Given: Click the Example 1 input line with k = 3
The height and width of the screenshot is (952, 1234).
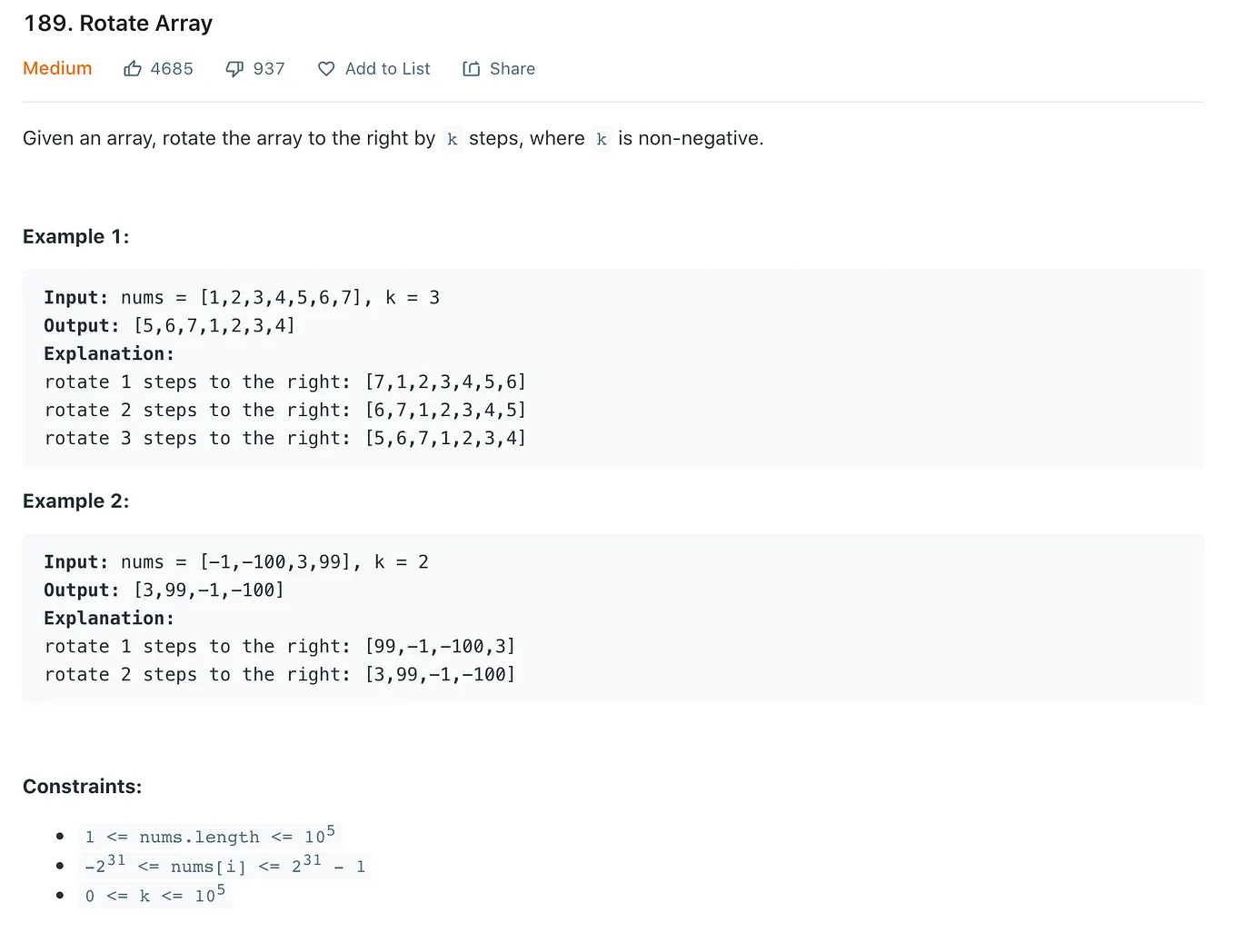Looking at the screenshot, I should pos(242,298).
